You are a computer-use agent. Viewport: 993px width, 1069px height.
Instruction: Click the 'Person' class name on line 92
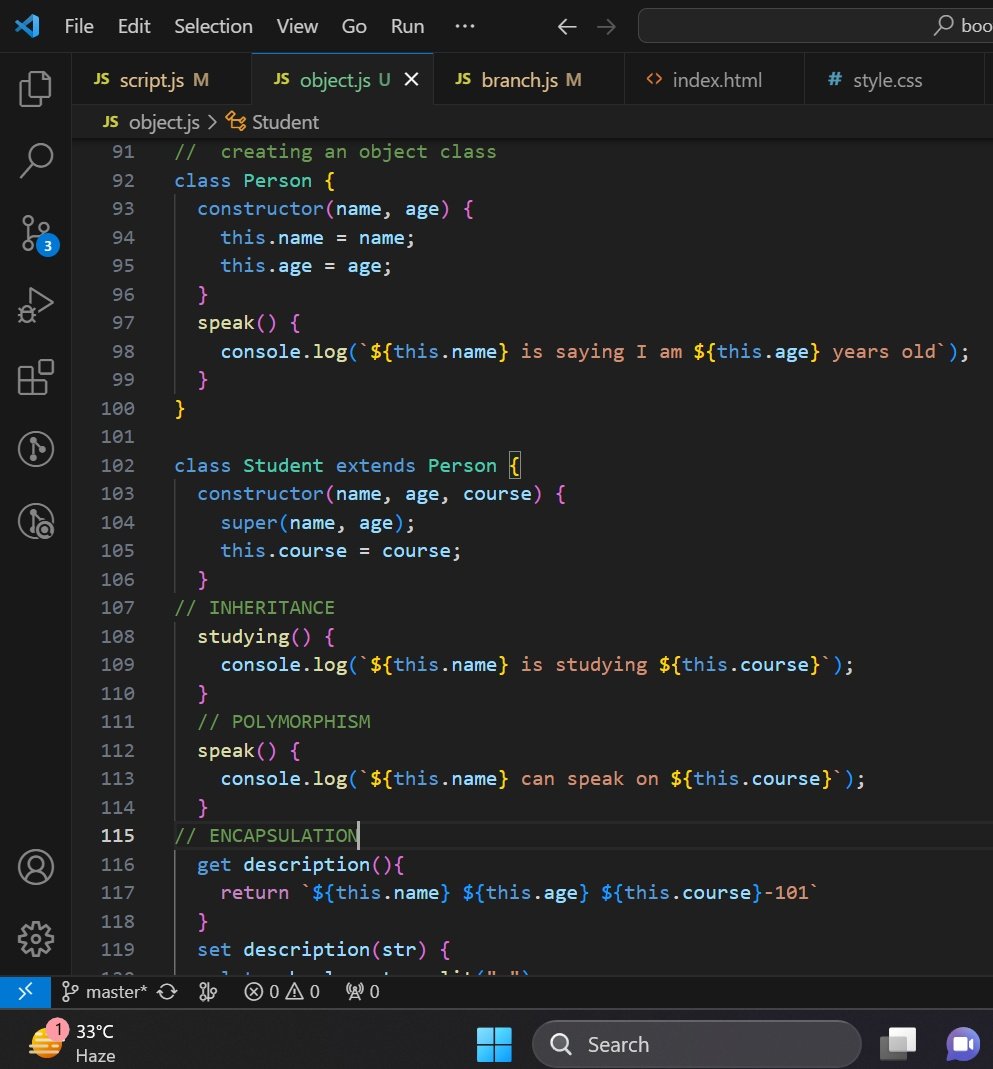pos(277,181)
